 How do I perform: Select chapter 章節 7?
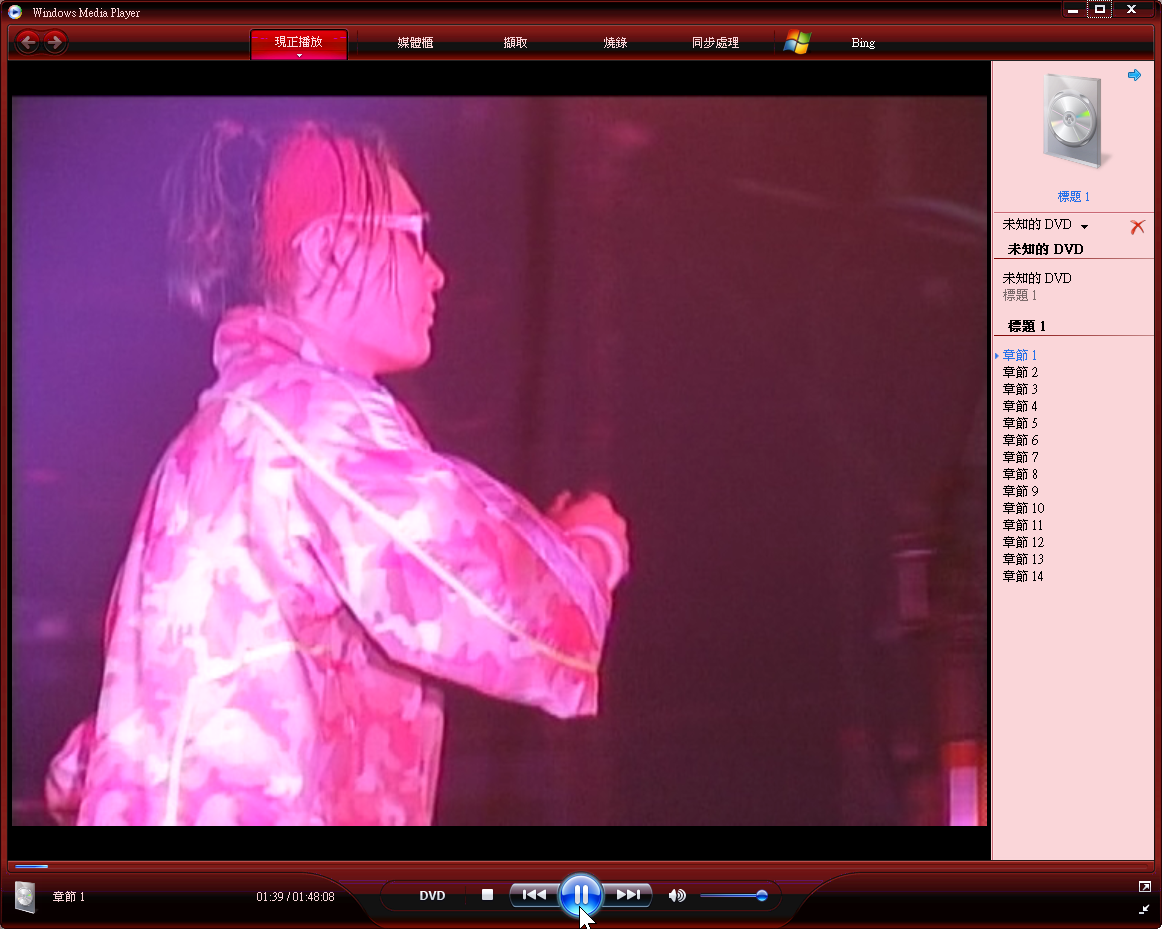[1020, 457]
